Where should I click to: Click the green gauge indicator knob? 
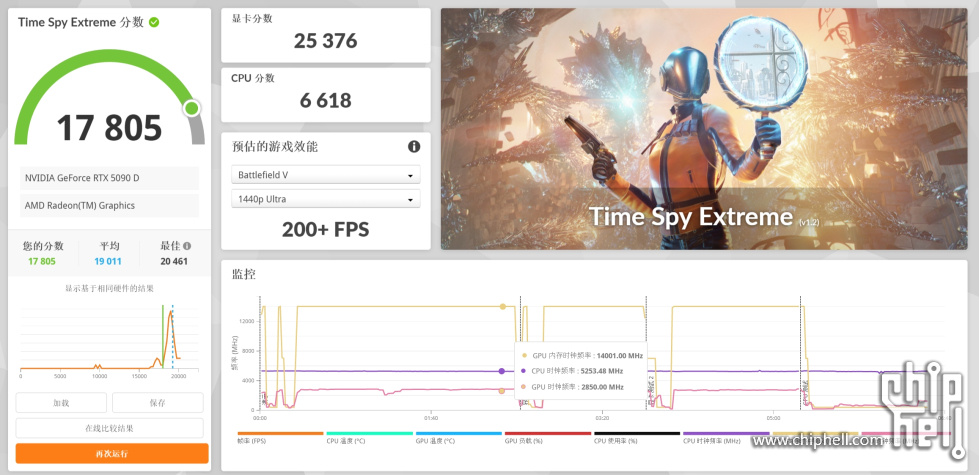pyautogui.click(x=192, y=109)
